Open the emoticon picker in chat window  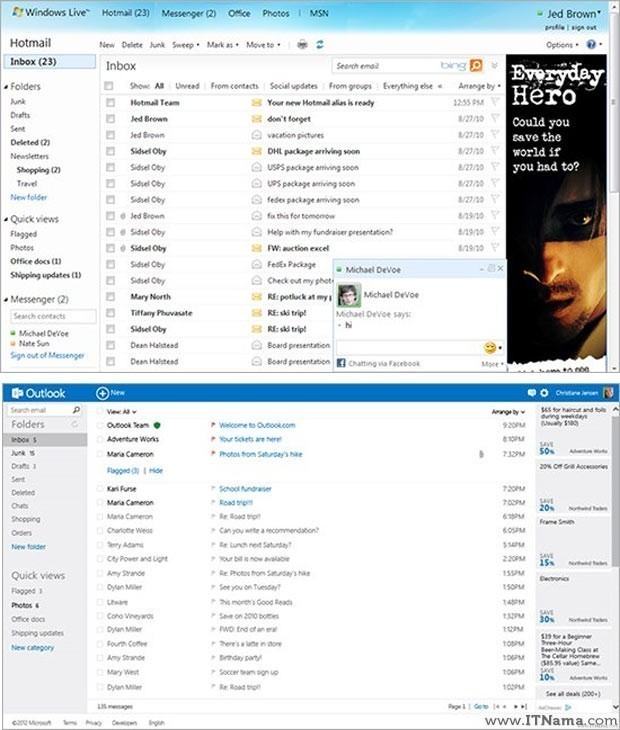pos(490,348)
